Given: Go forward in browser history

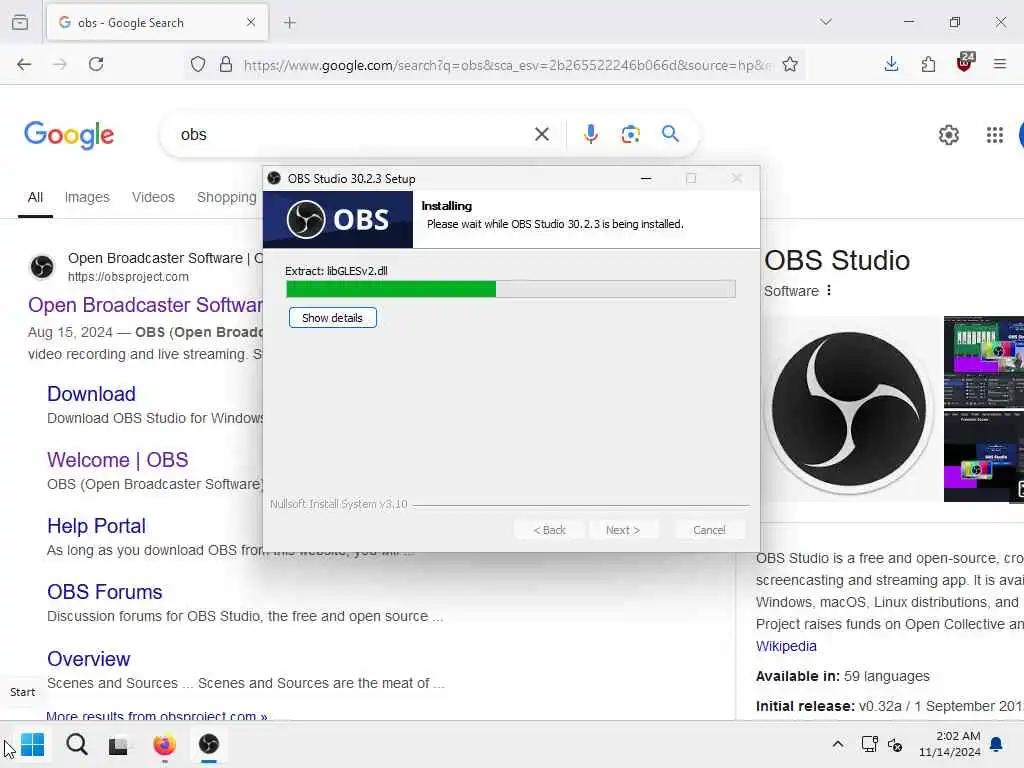Looking at the screenshot, I should [x=60, y=64].
